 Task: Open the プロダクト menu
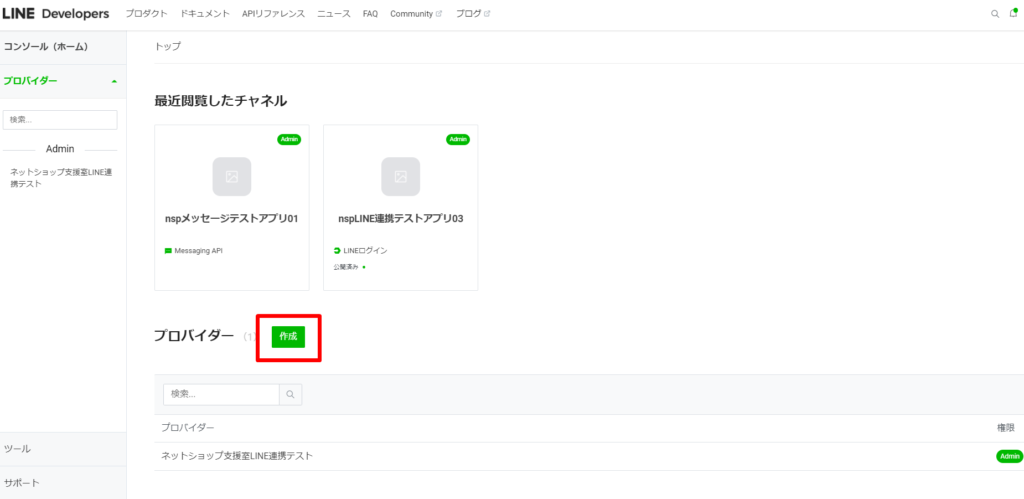tap(146, 14)
